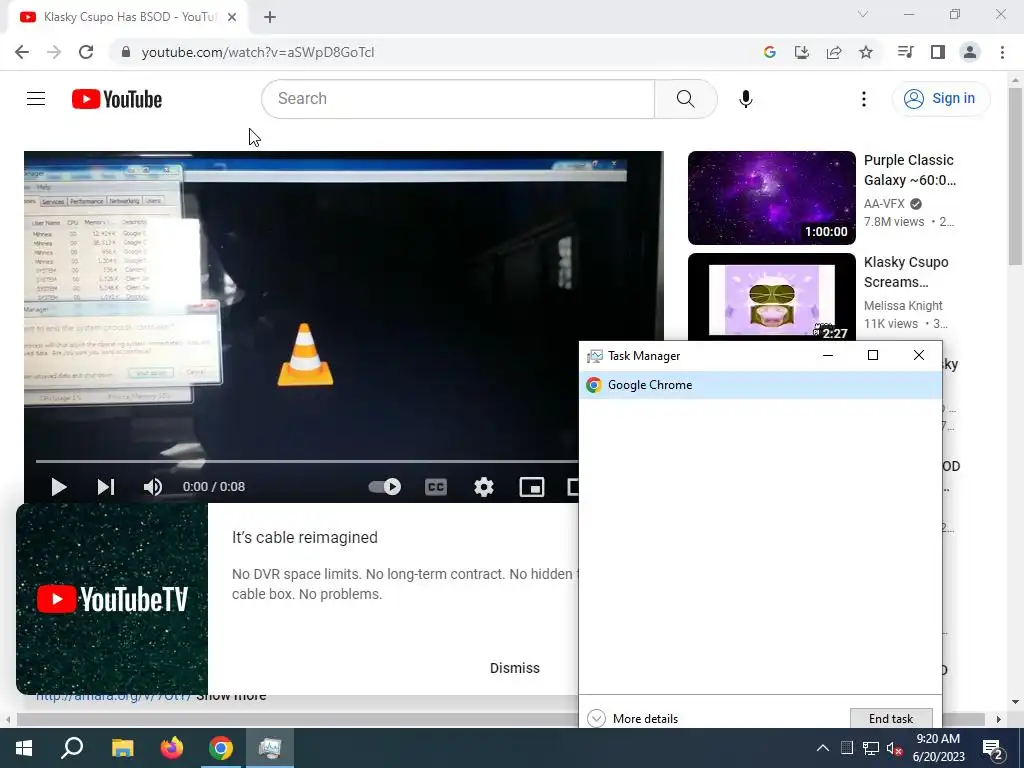The width and height of the screenshot is (1024, 768).
Task: Select the Klasky Csupo Has BSOD tab
Action: (128, 17)
